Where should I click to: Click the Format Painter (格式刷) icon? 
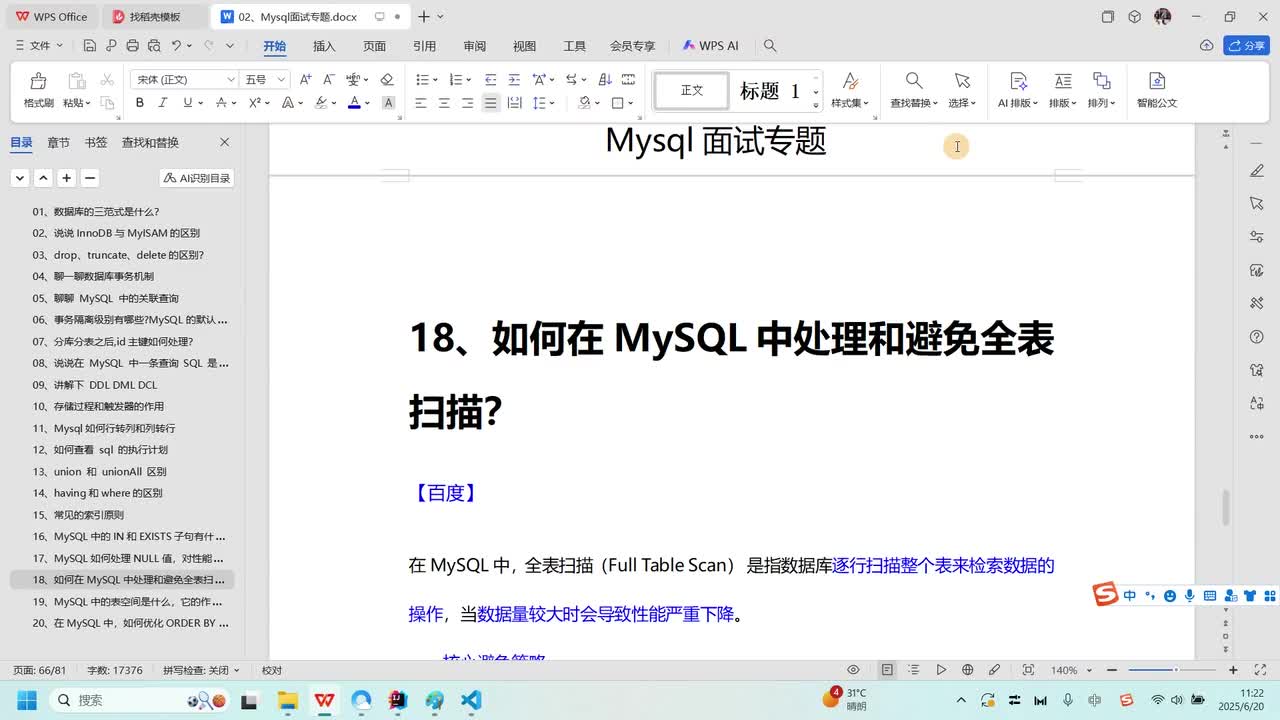tap(38, 81)
